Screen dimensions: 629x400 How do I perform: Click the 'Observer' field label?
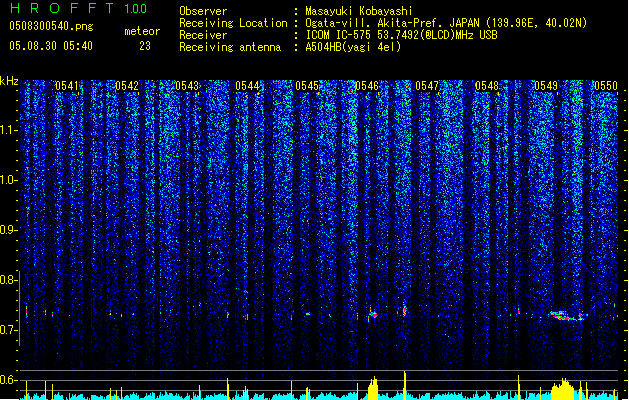(x=203, y=11)
